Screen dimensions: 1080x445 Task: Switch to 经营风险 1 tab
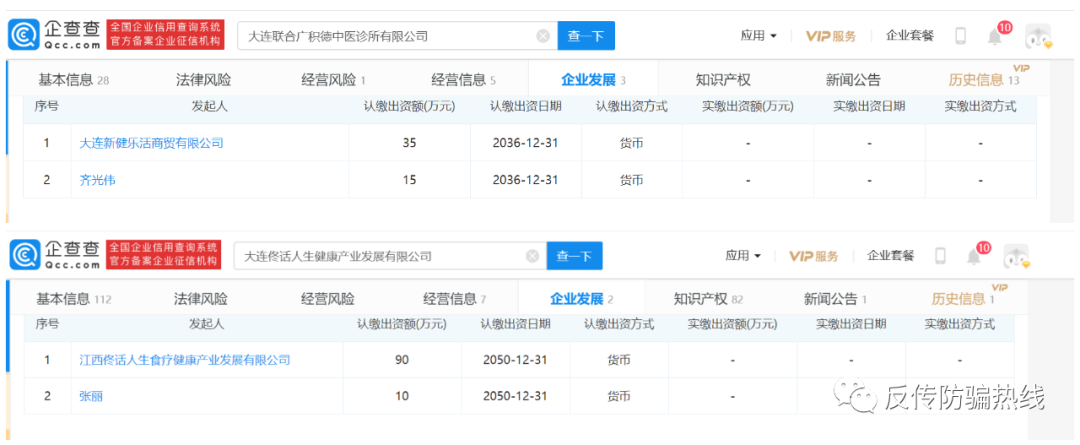coord(333,80)
